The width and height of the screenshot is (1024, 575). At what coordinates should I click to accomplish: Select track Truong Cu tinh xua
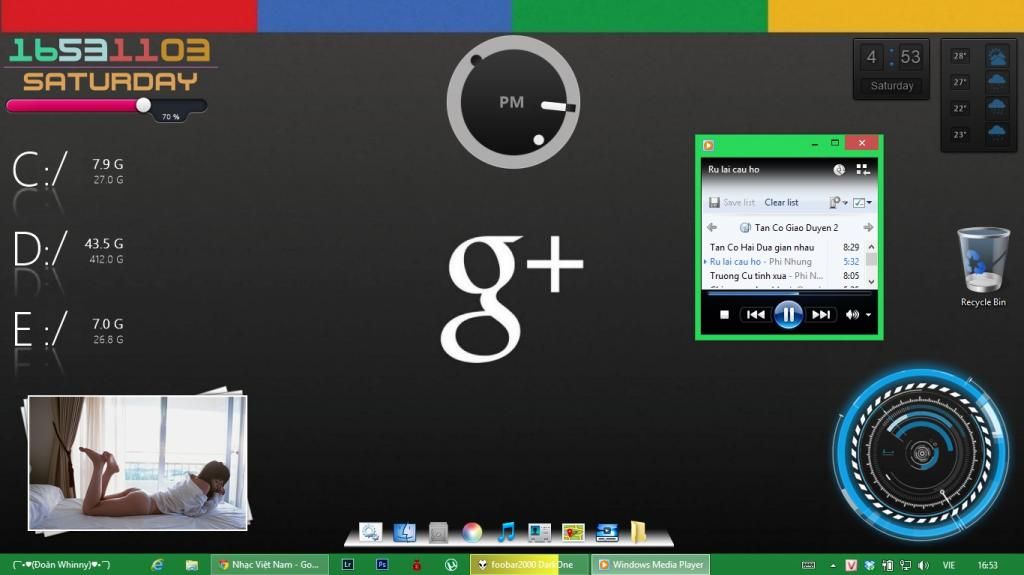pos(784,276)
